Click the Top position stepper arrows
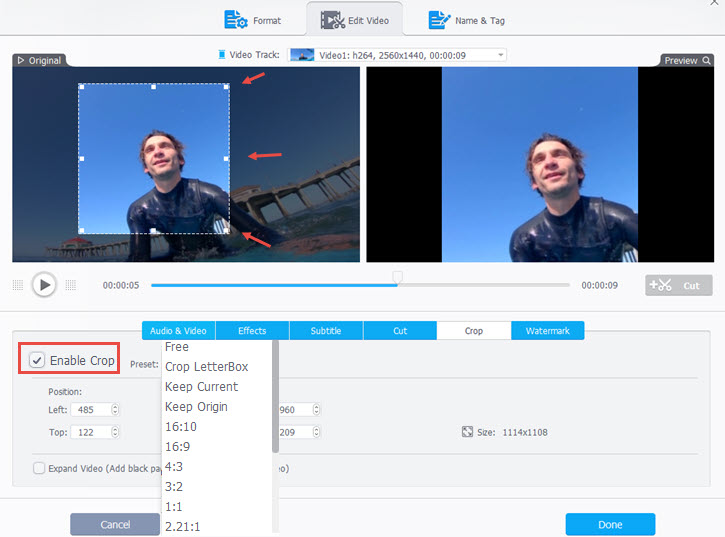This screenshot has width=725, height=537. (x=115, y=432)
